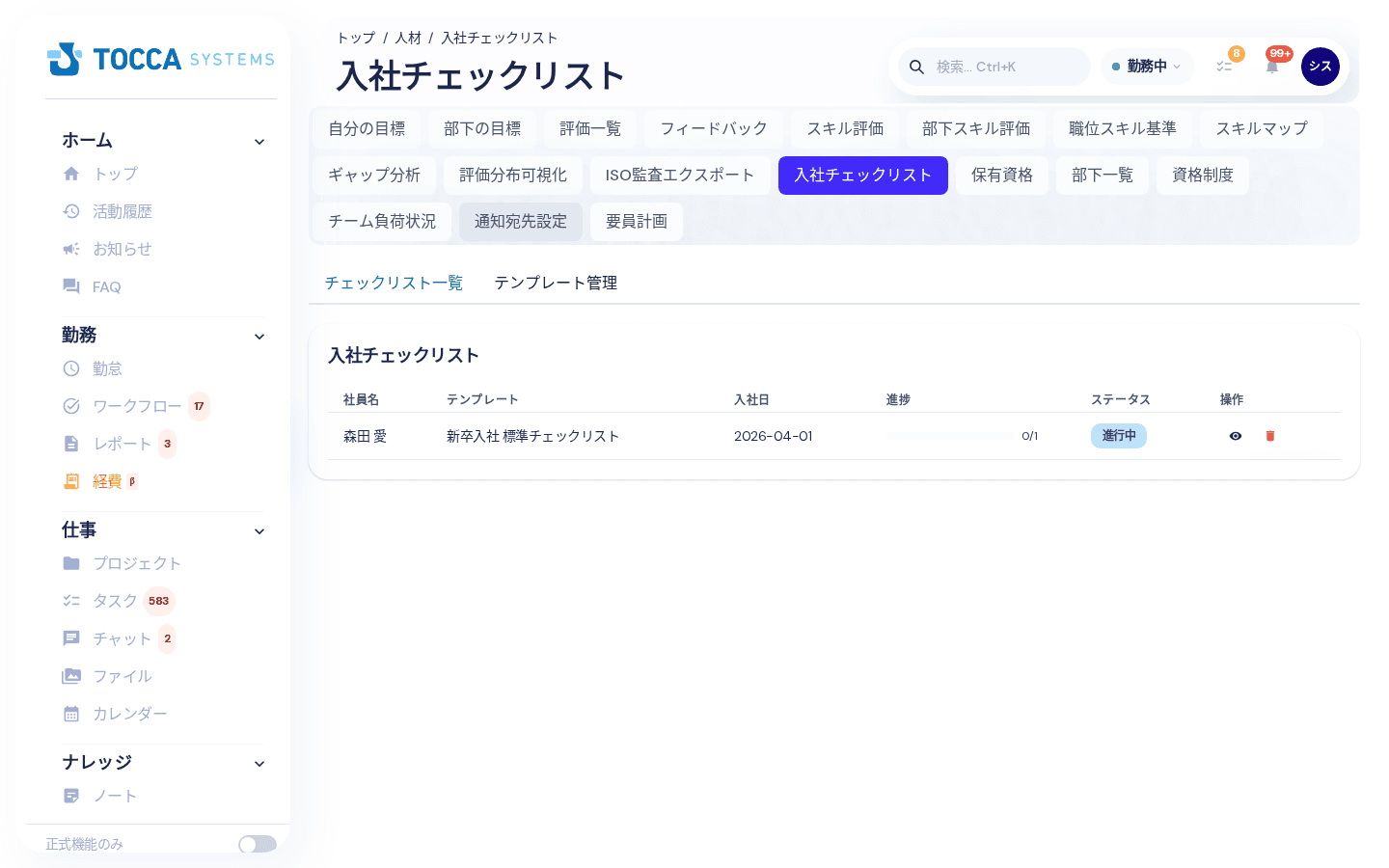Collapse the ナレッジ sidebar section
1389x868 pixels.
pos(259,764)
